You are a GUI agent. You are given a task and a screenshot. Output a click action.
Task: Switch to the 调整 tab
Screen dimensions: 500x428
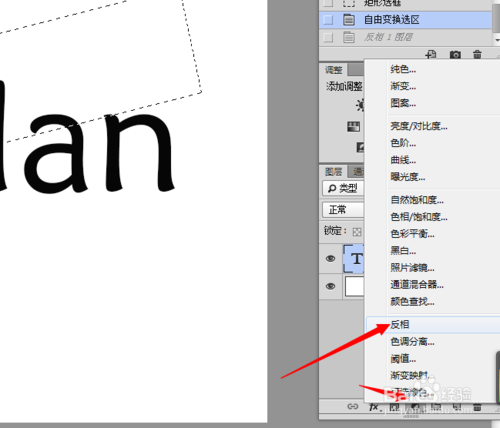coord(334,70)
